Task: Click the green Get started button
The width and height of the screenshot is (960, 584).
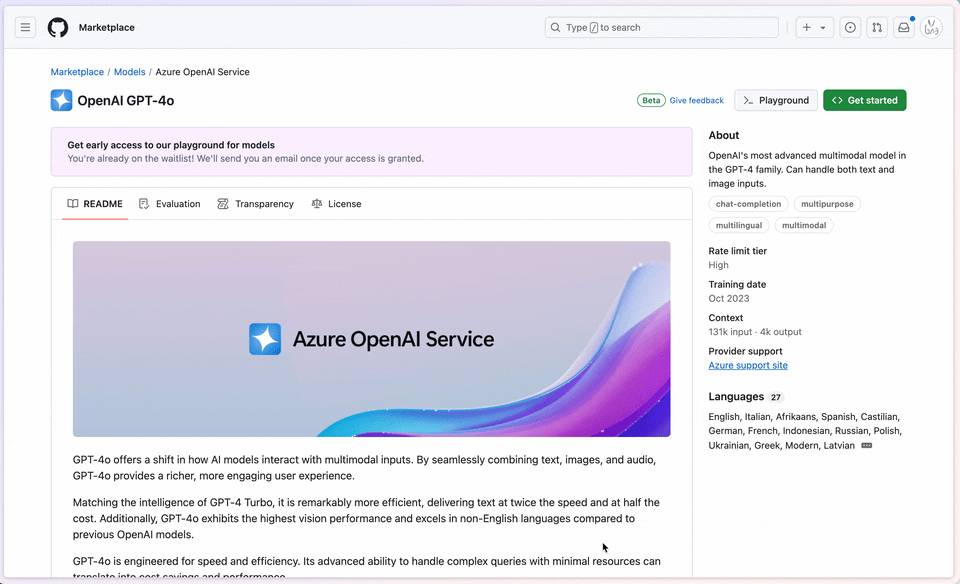Action: point(864,100)
